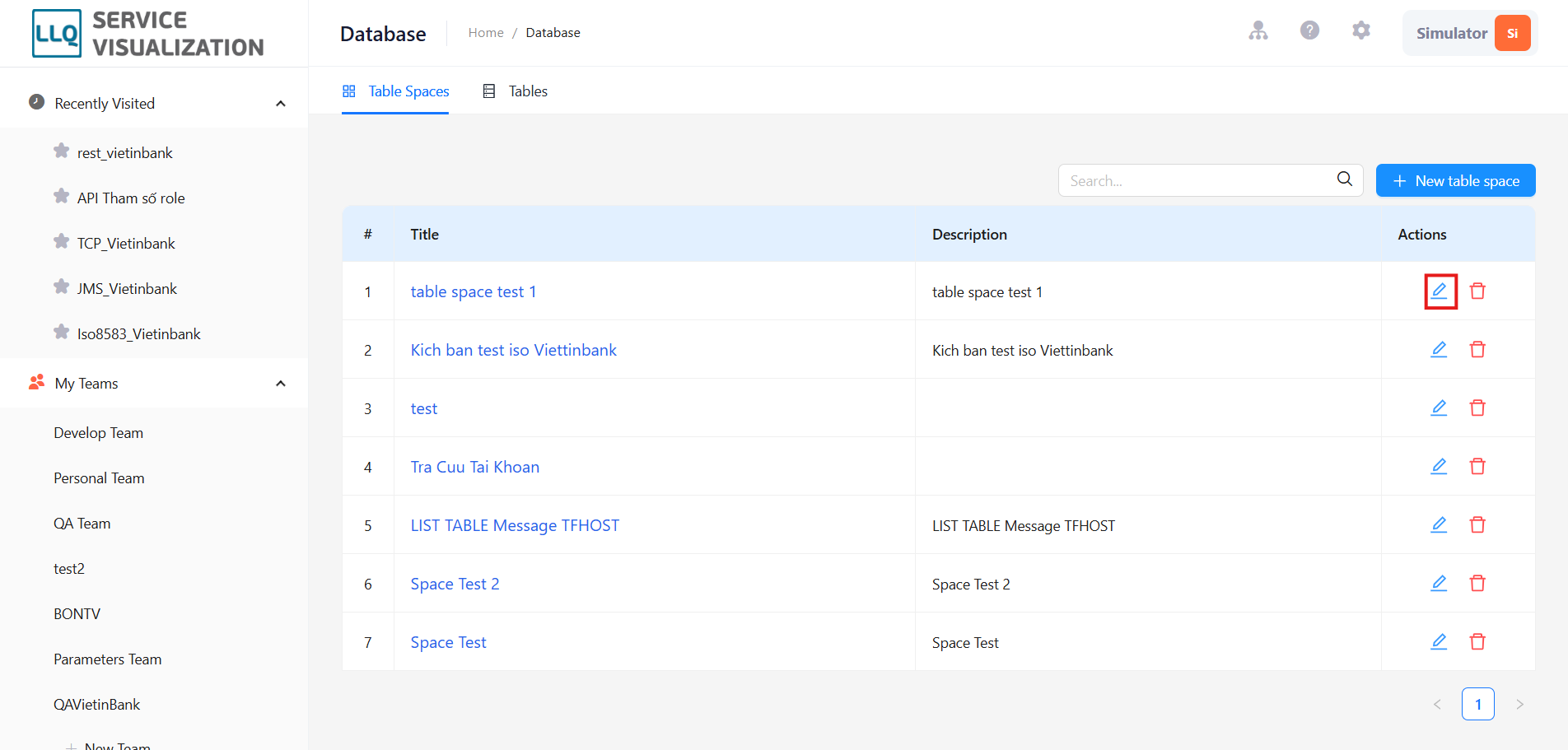Click the search magnifier icon
This screenshot has width=1568, height=750.
pyautogui.click(x=1344, y=179)
